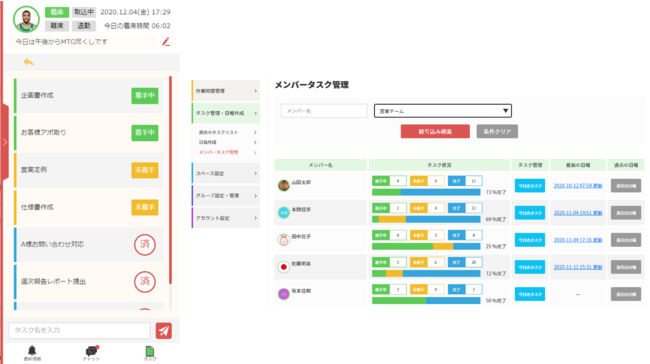
Task: Toggle 済 stamp on A様お問い合わせ対応 task
Action: pos(145,244)
